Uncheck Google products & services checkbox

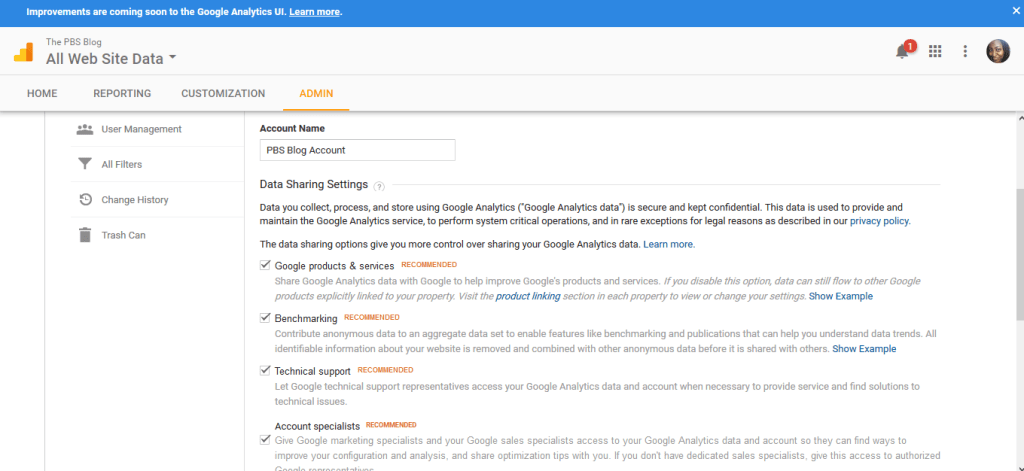pos(265,265)
